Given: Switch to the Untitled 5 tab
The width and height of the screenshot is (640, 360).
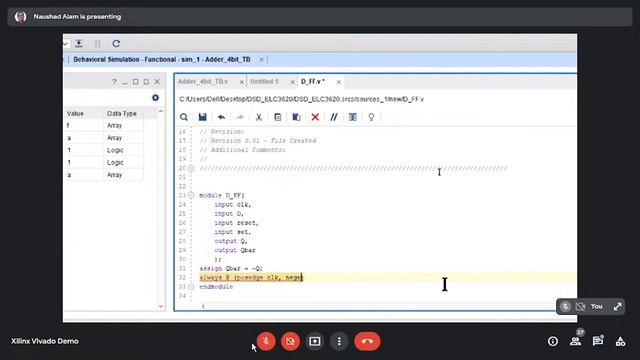Looking at the screenshot, I should point(264,82).
